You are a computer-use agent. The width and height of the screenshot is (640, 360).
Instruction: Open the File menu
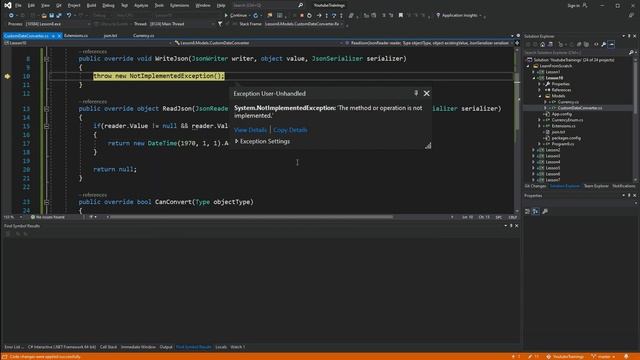[x=18, y=5]
